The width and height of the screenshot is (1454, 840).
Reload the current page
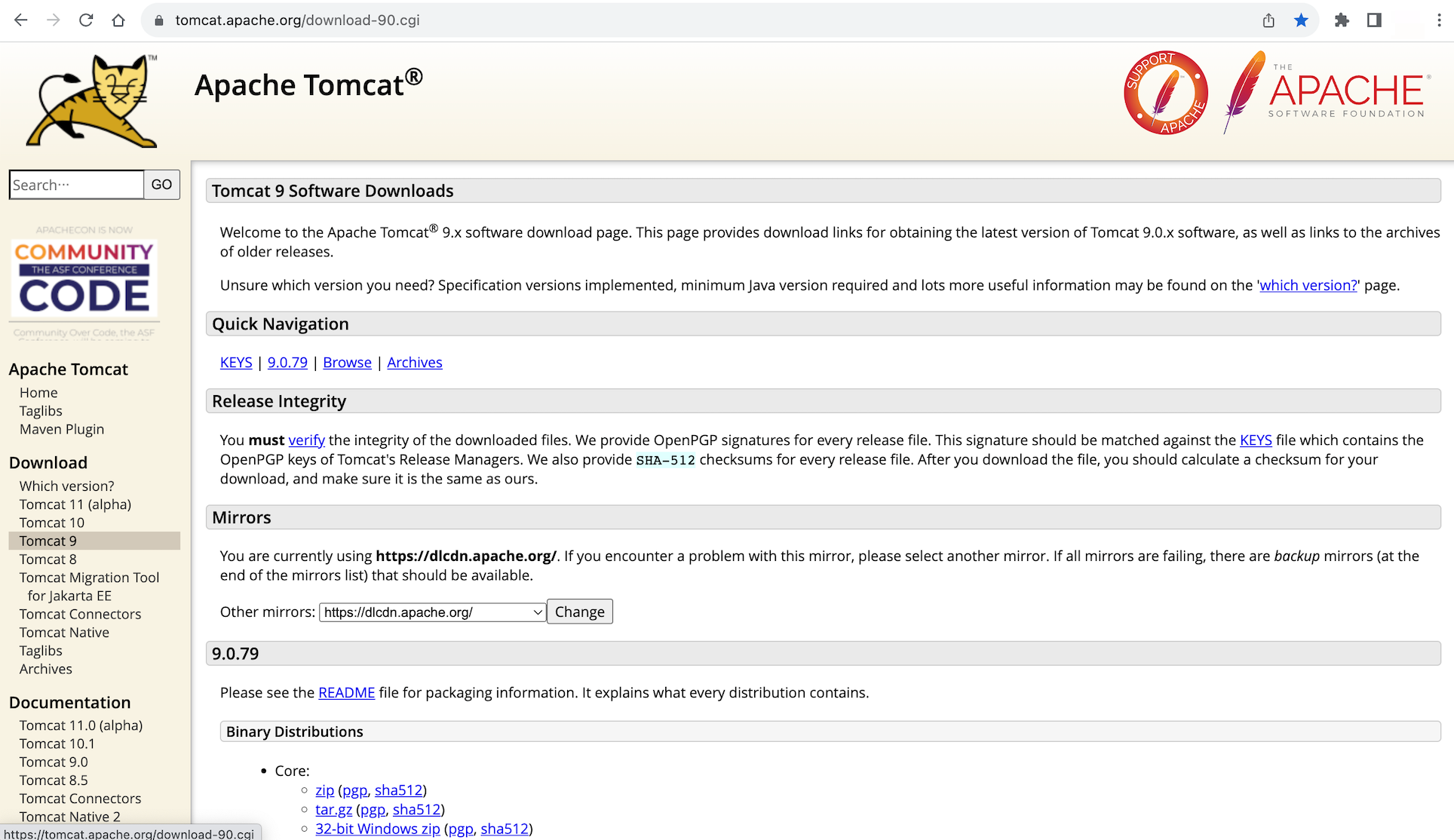pos(86,20)
